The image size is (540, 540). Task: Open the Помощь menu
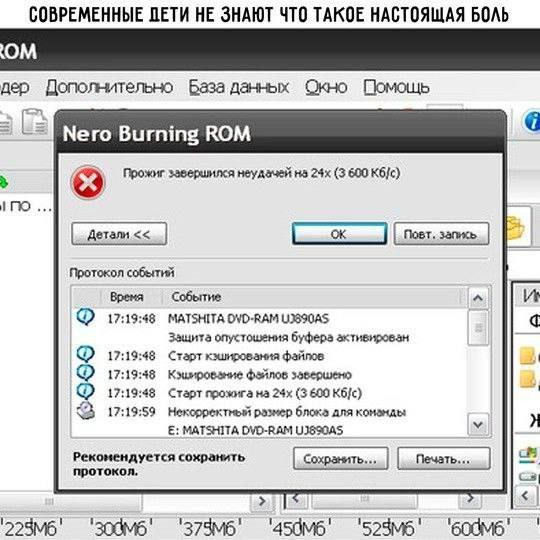[396, 87]
